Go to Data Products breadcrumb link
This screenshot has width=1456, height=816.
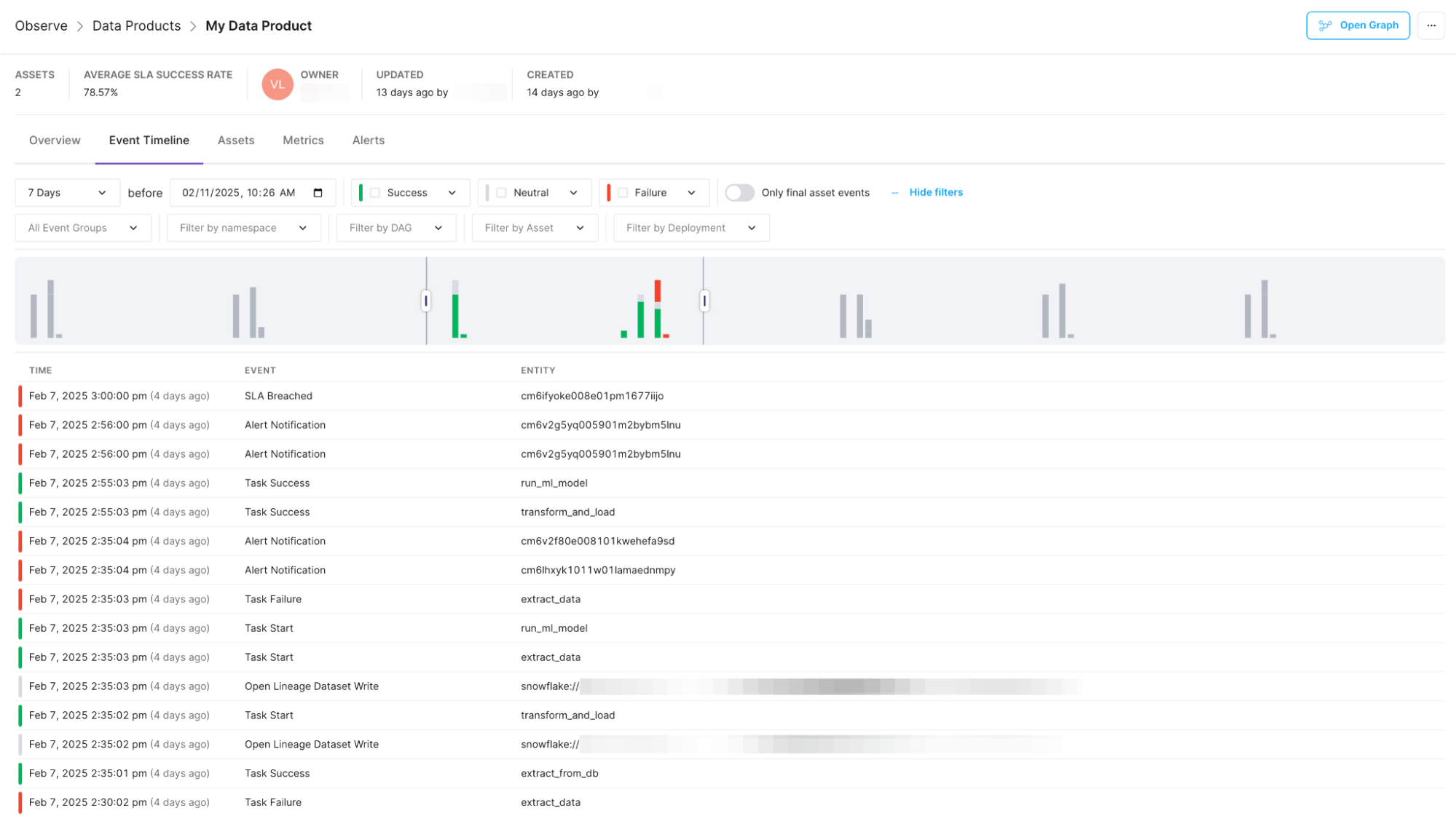136,26
